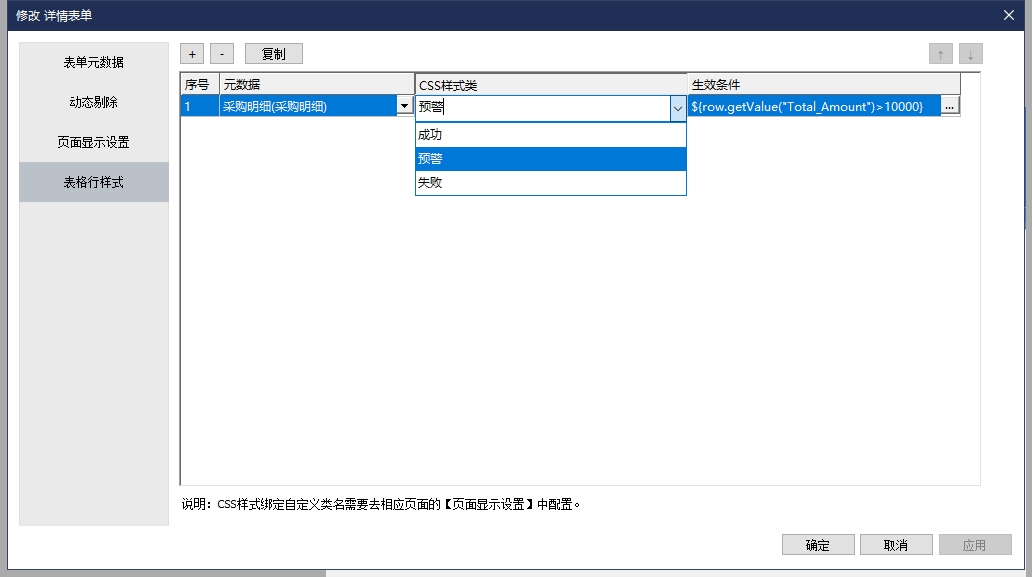The height and width of the screenshot is (577, 1032).
Task: Click the plus button to add row
Action: [x=192, y=54]
